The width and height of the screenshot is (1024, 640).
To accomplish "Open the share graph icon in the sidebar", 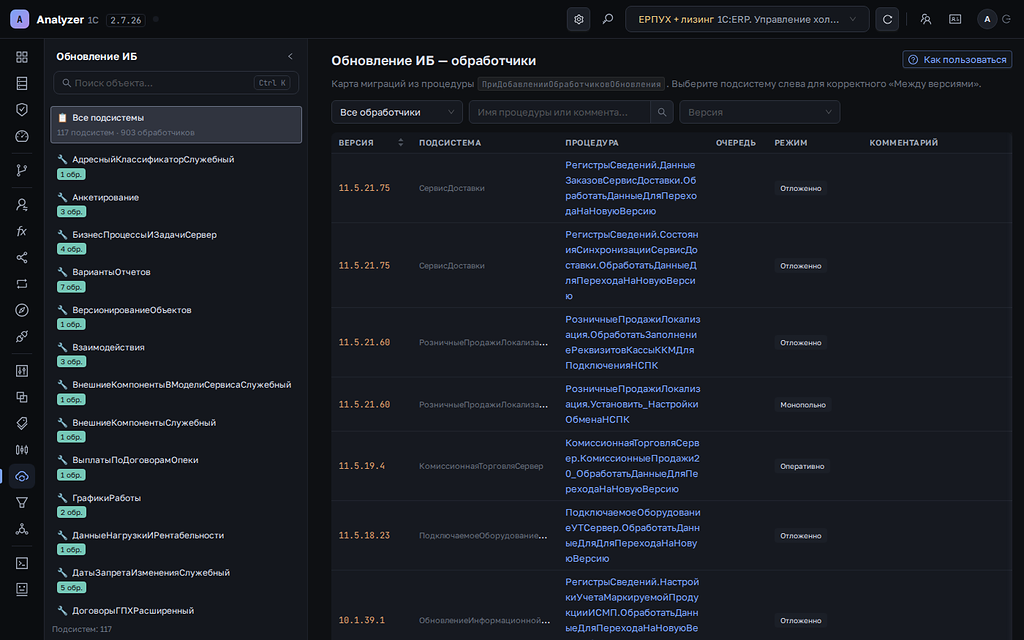I will point(22,257).
